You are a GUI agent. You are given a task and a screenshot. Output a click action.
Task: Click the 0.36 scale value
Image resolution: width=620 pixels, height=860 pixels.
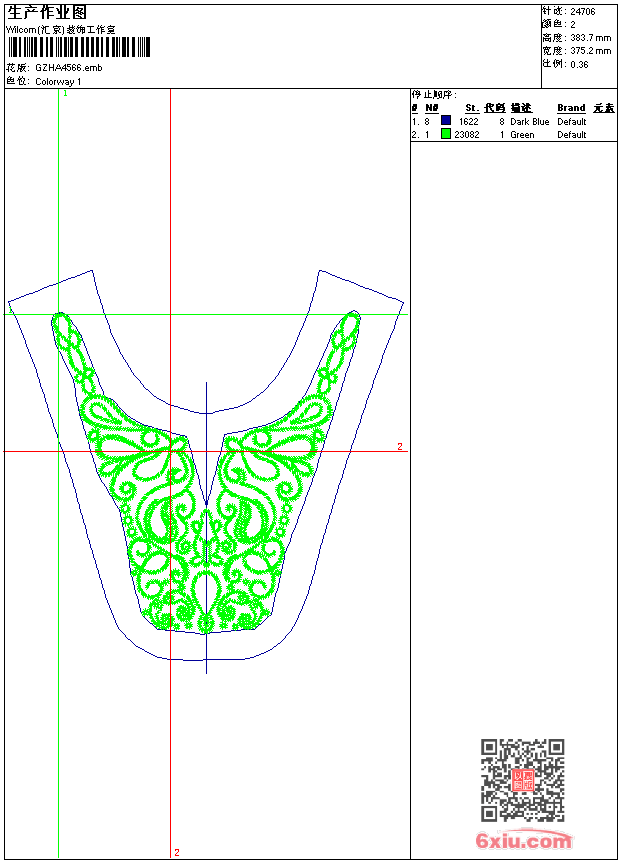pyautogui.click(x=579, y=64)
